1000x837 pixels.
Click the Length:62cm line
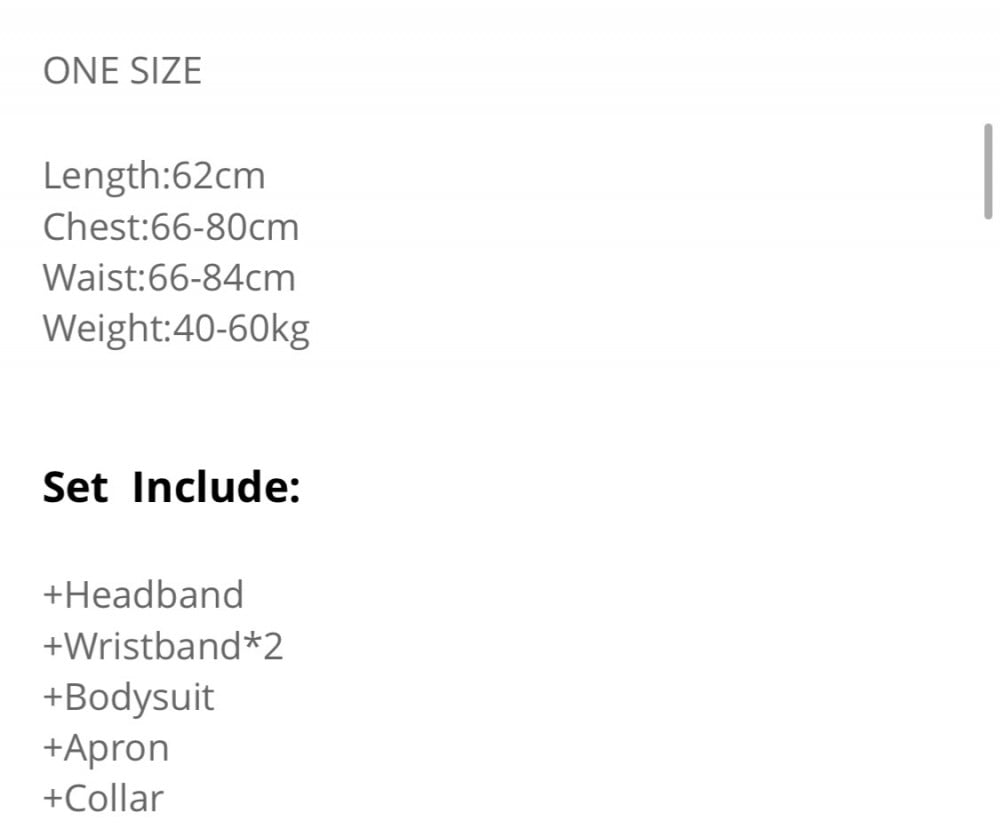point(154,177)
